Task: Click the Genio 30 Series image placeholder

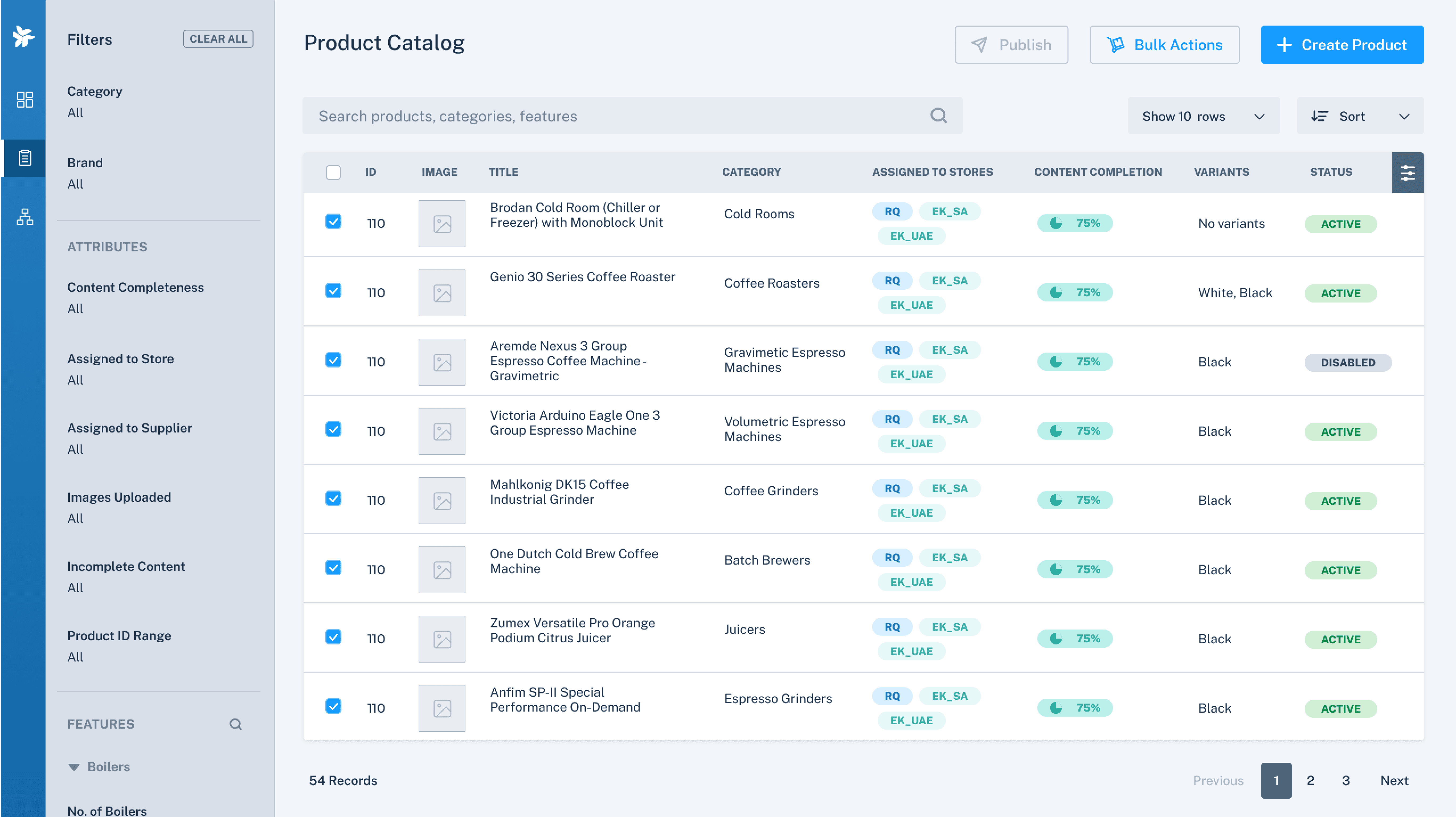Action: [441, 293]
